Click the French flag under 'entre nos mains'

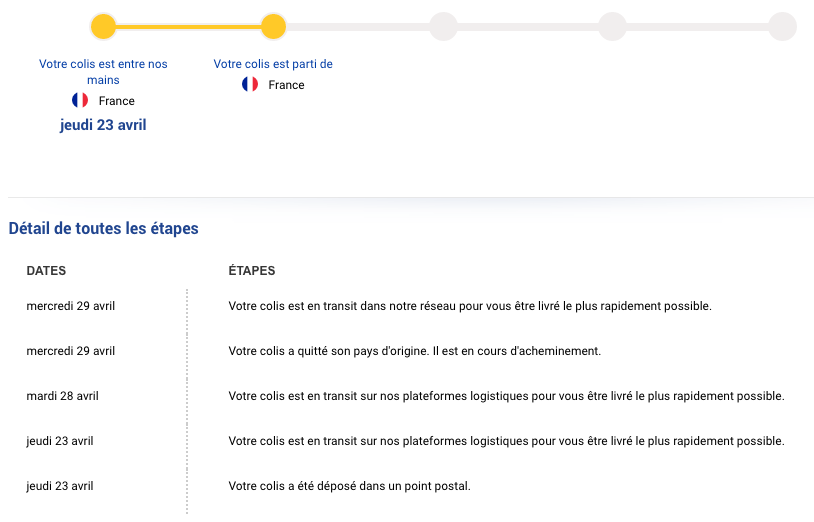coord(80,100)
